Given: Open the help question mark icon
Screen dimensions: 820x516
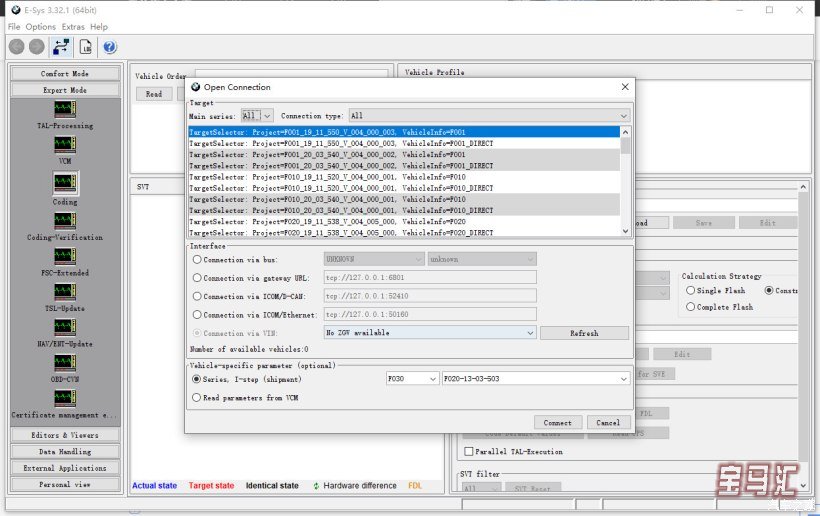Looking at the screenshot, I should [110, 47].
